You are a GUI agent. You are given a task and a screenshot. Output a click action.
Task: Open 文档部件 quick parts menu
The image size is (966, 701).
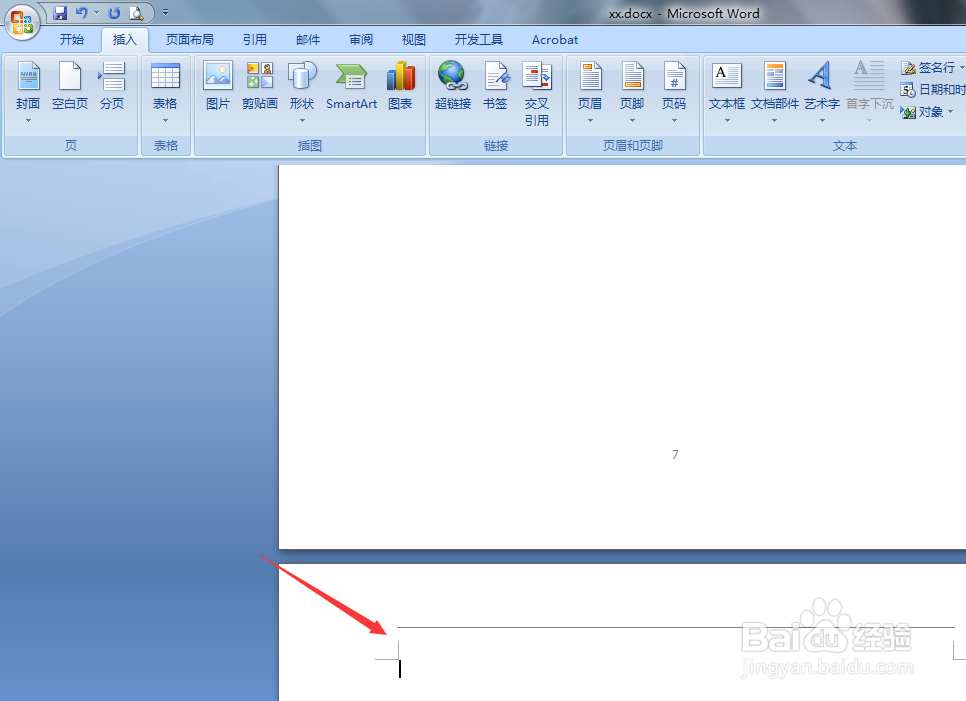[774, 92]
